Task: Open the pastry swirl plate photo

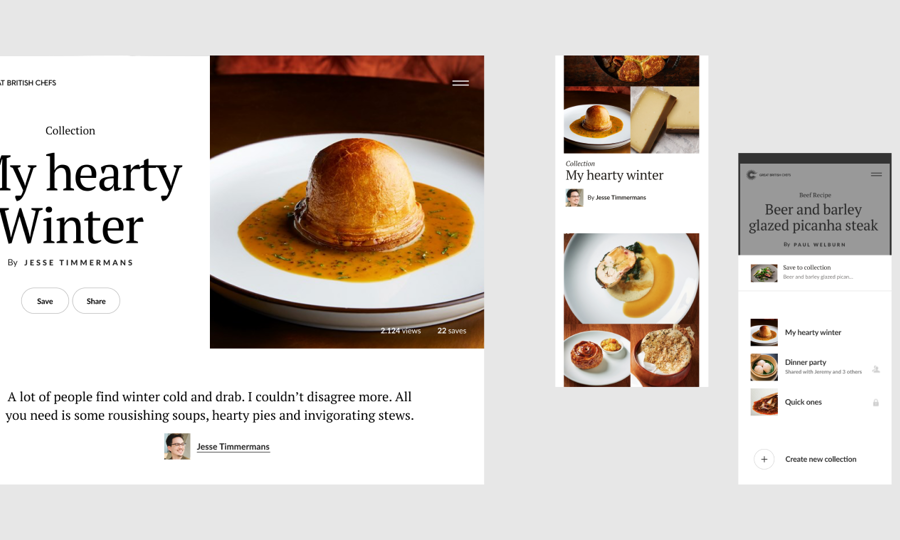Action: [x=597, y=356]
